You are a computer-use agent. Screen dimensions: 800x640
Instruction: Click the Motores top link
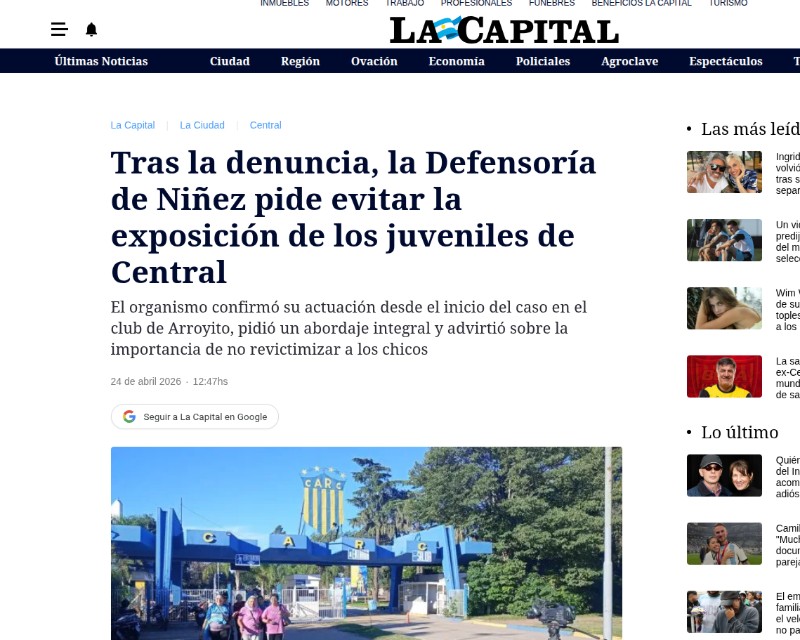(347, 3)
